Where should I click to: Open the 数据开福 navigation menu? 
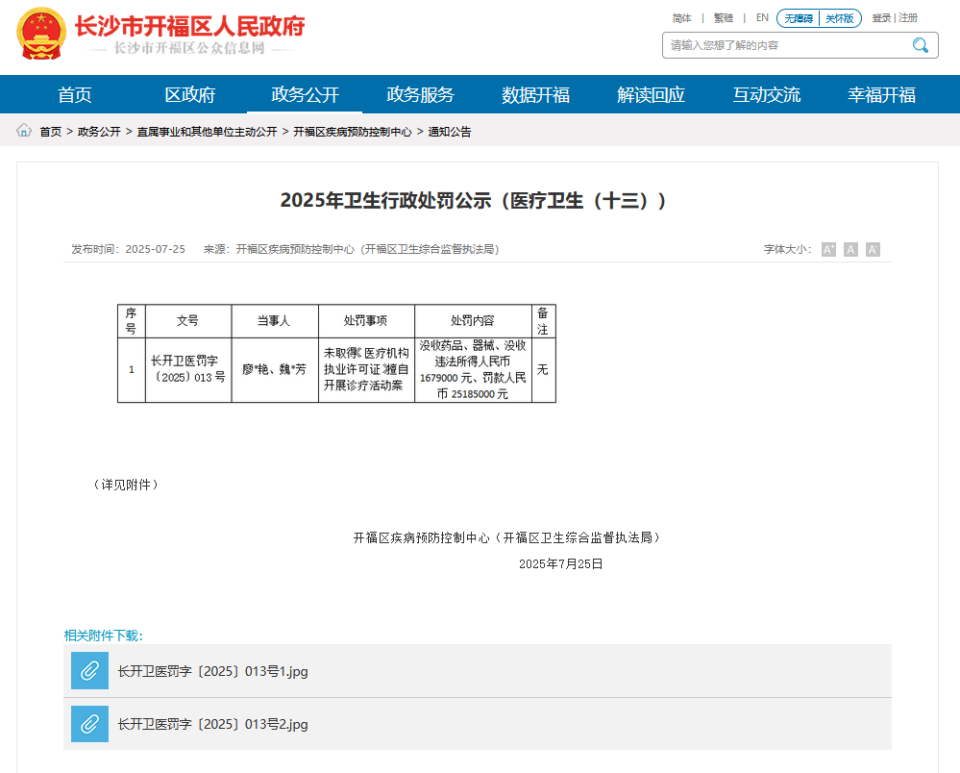(536, 94)
